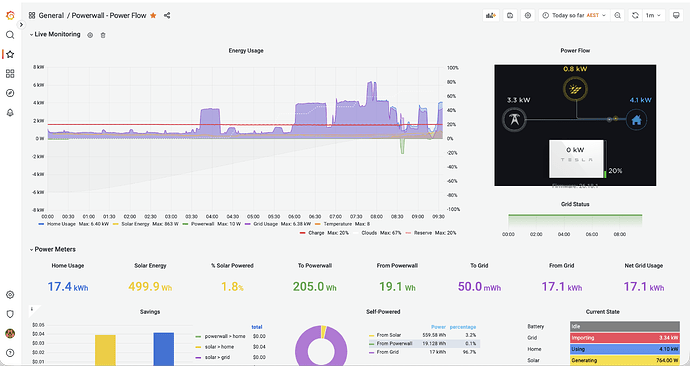Open the % Solar Powered panel title
The width and height of the screenshot is (690, 366).
(232, 266)
